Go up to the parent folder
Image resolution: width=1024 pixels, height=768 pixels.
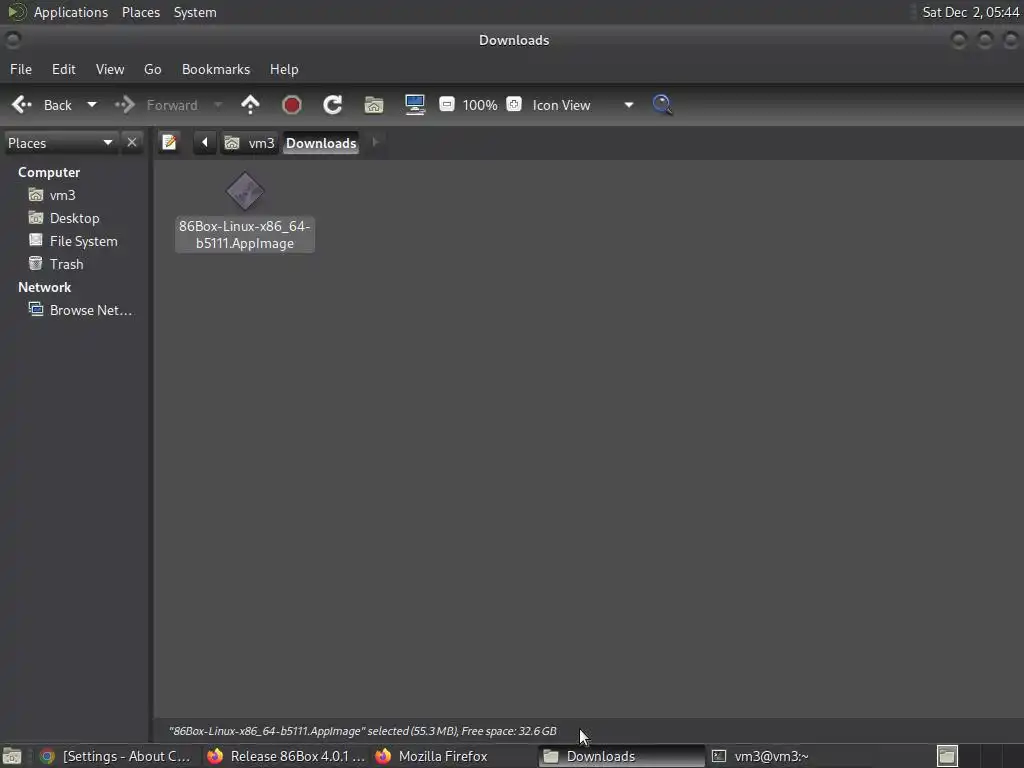click(x=250, y=104)
